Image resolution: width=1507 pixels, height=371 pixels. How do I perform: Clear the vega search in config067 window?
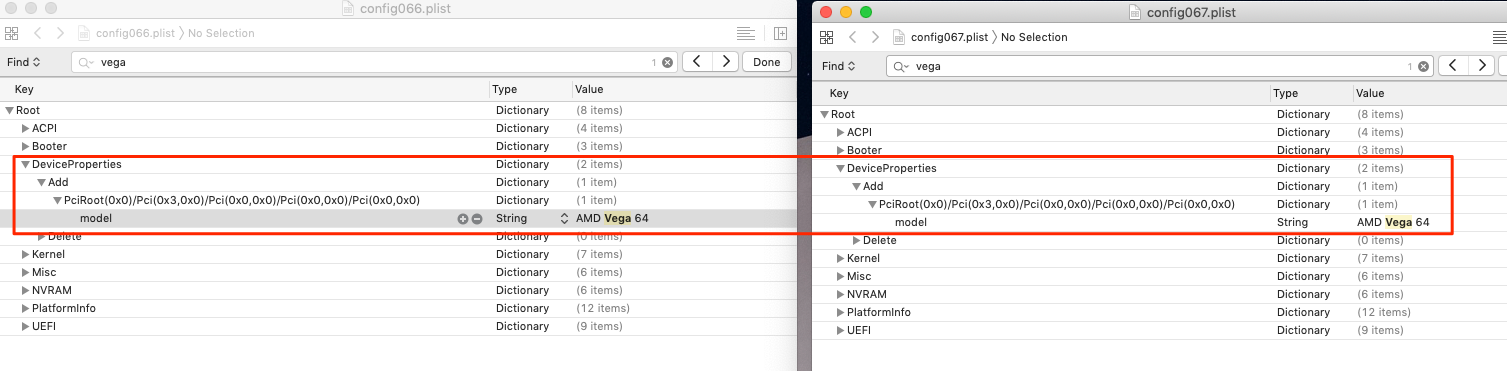[1424, 66]
